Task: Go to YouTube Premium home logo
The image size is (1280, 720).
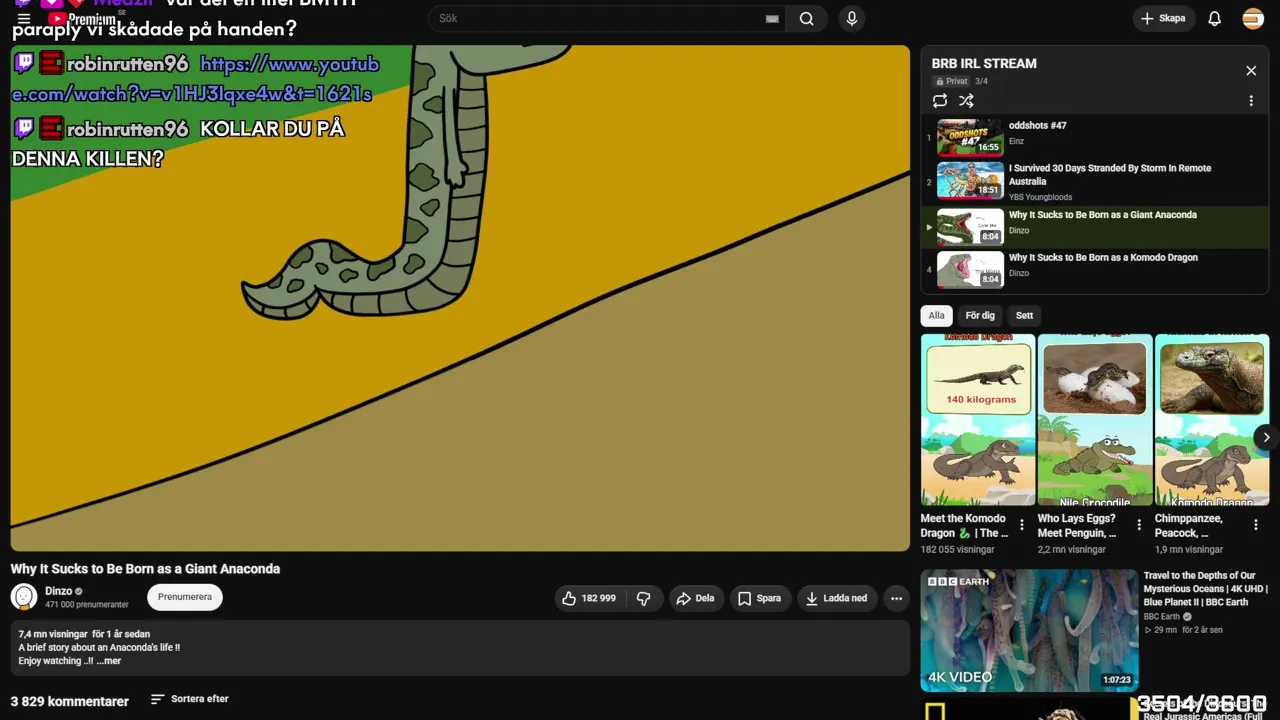Action: click(82, 18)
